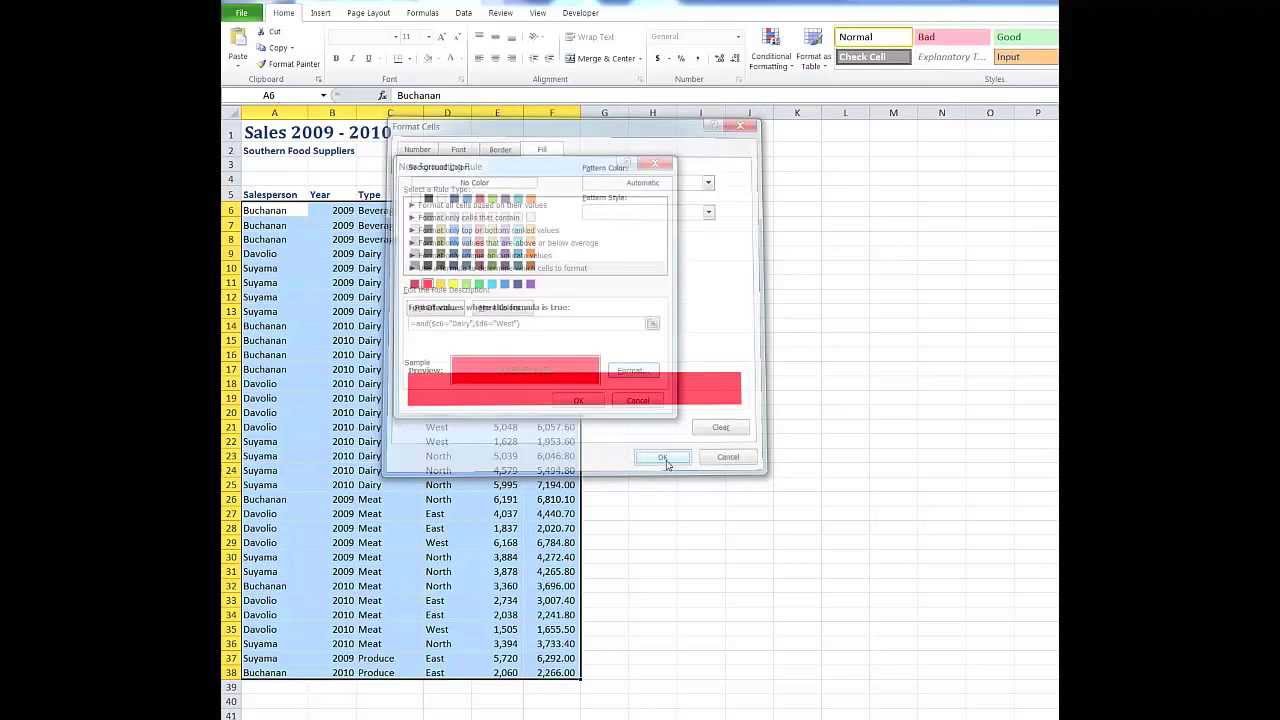Switch to the Data ribbon tab
Screen dimensions: 1280x720
[463, 13]
